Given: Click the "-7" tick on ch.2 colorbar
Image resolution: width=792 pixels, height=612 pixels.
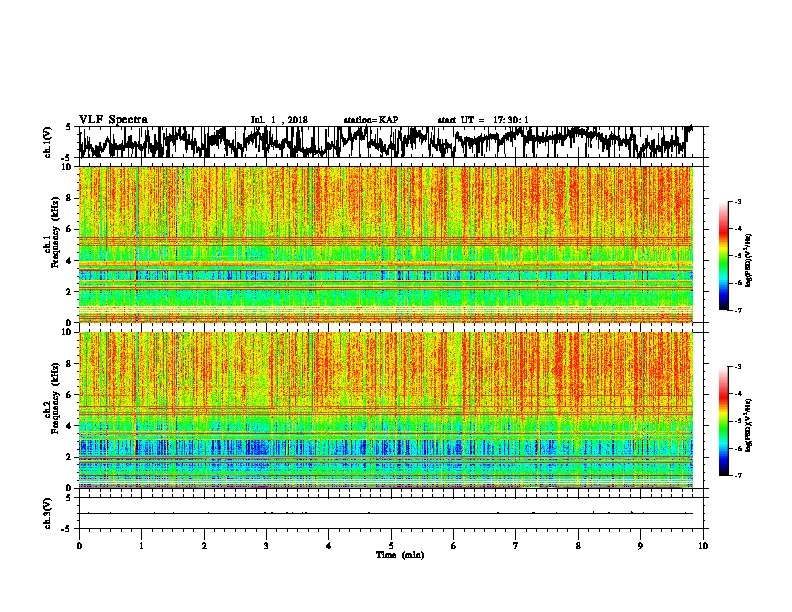Looking at the screenshot, I should tap(738, 475).
